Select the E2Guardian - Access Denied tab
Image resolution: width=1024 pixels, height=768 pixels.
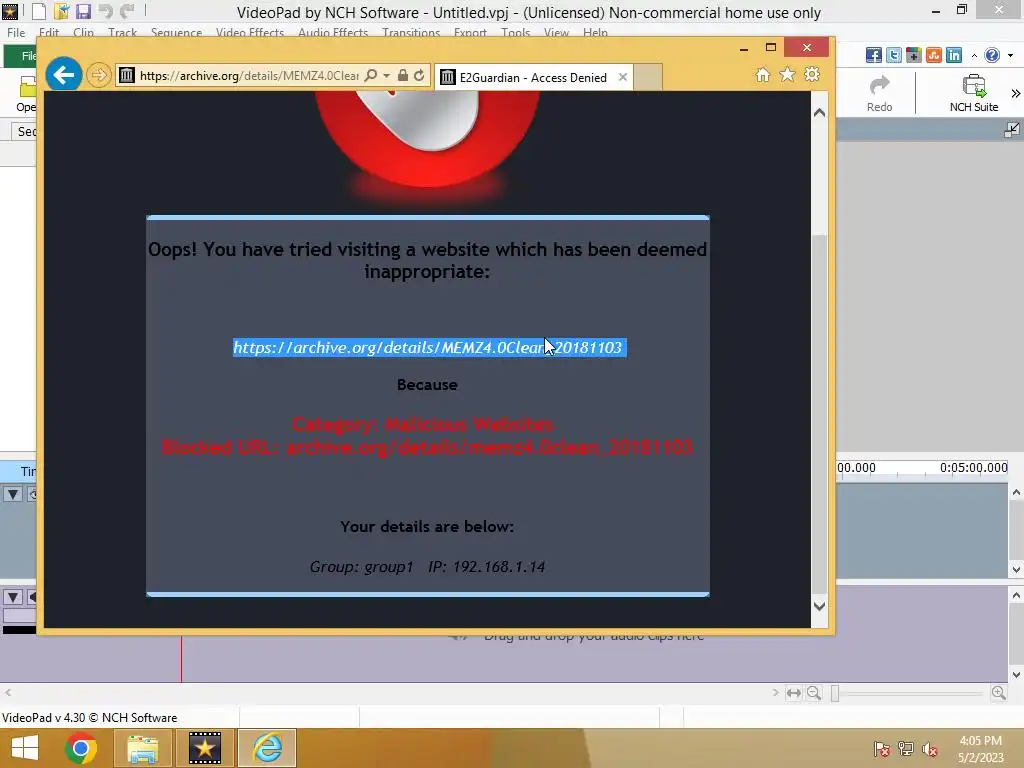pos(533,78)
